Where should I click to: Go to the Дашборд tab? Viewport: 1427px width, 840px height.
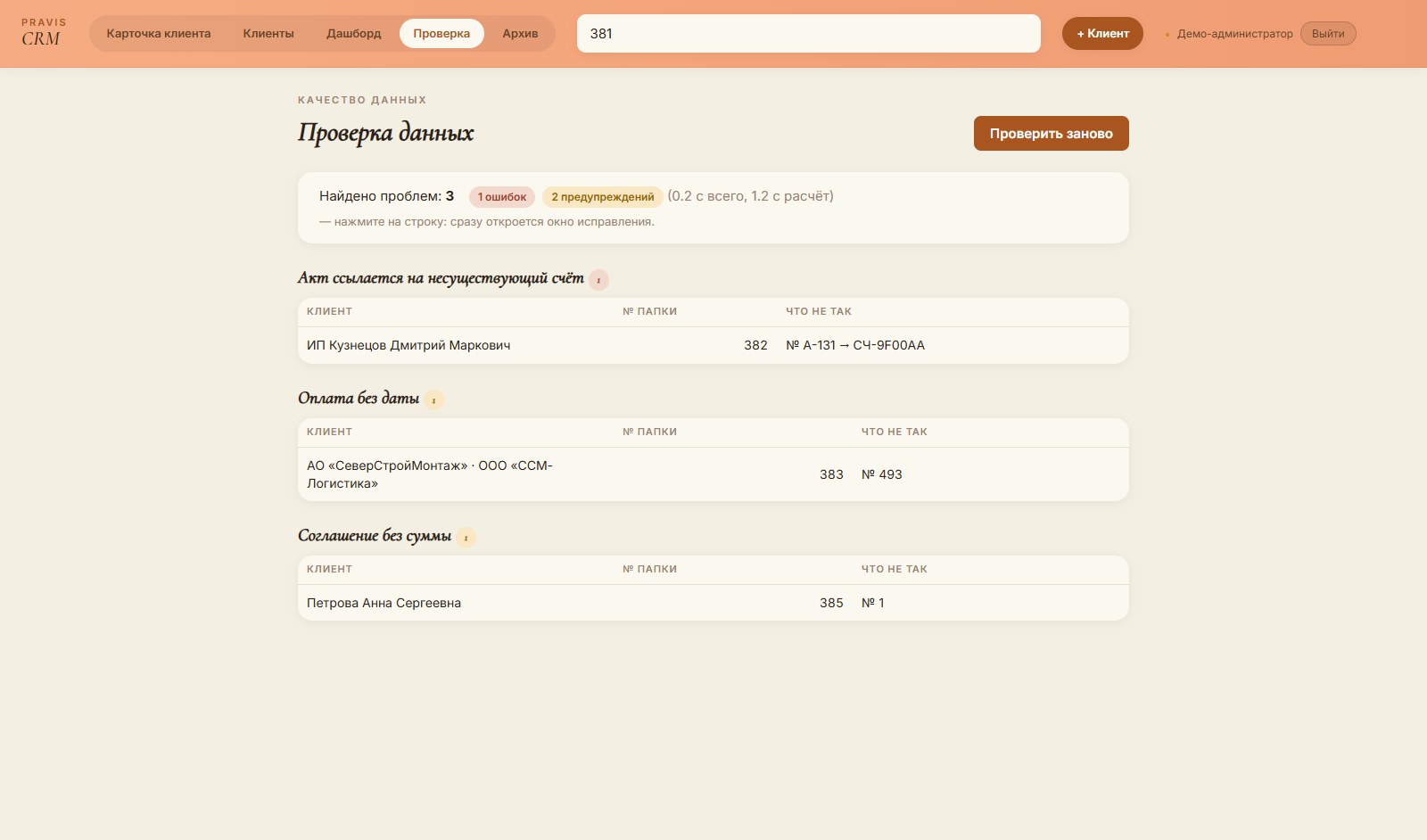tap(353, 34)
